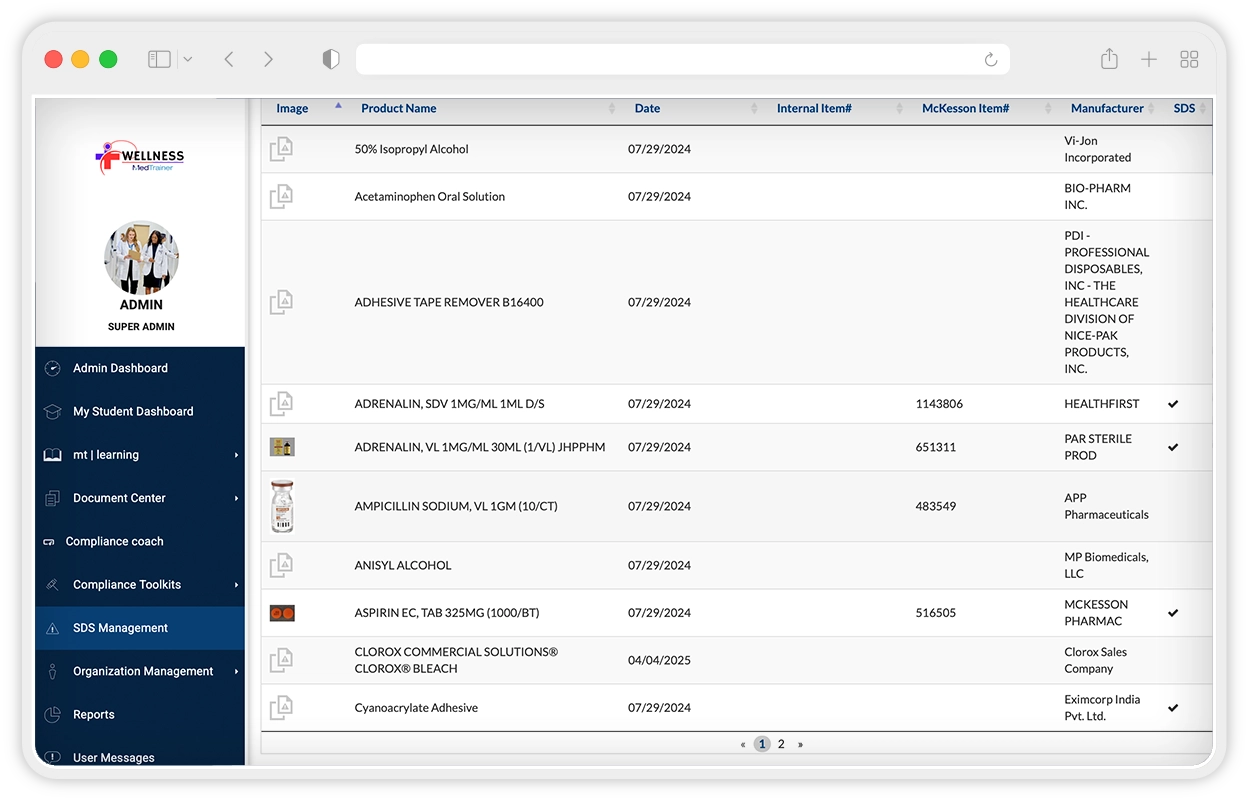The height and width of the screenshot is (800, 1250).
Task: Click the SDS Management warning triangle icon
Action: point(53,629)
